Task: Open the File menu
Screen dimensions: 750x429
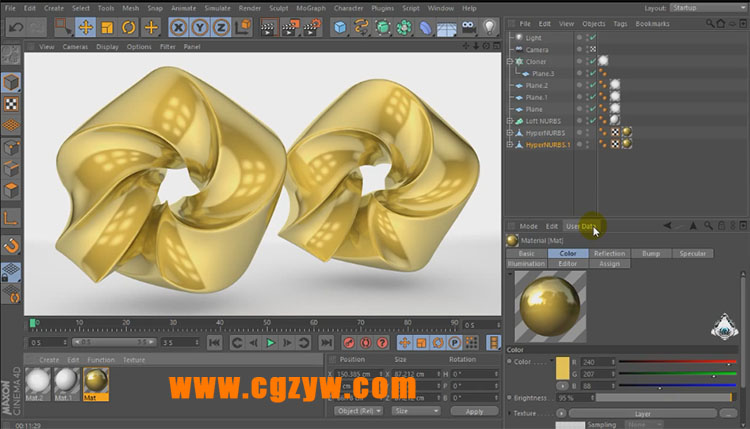Action: point(10,8)
